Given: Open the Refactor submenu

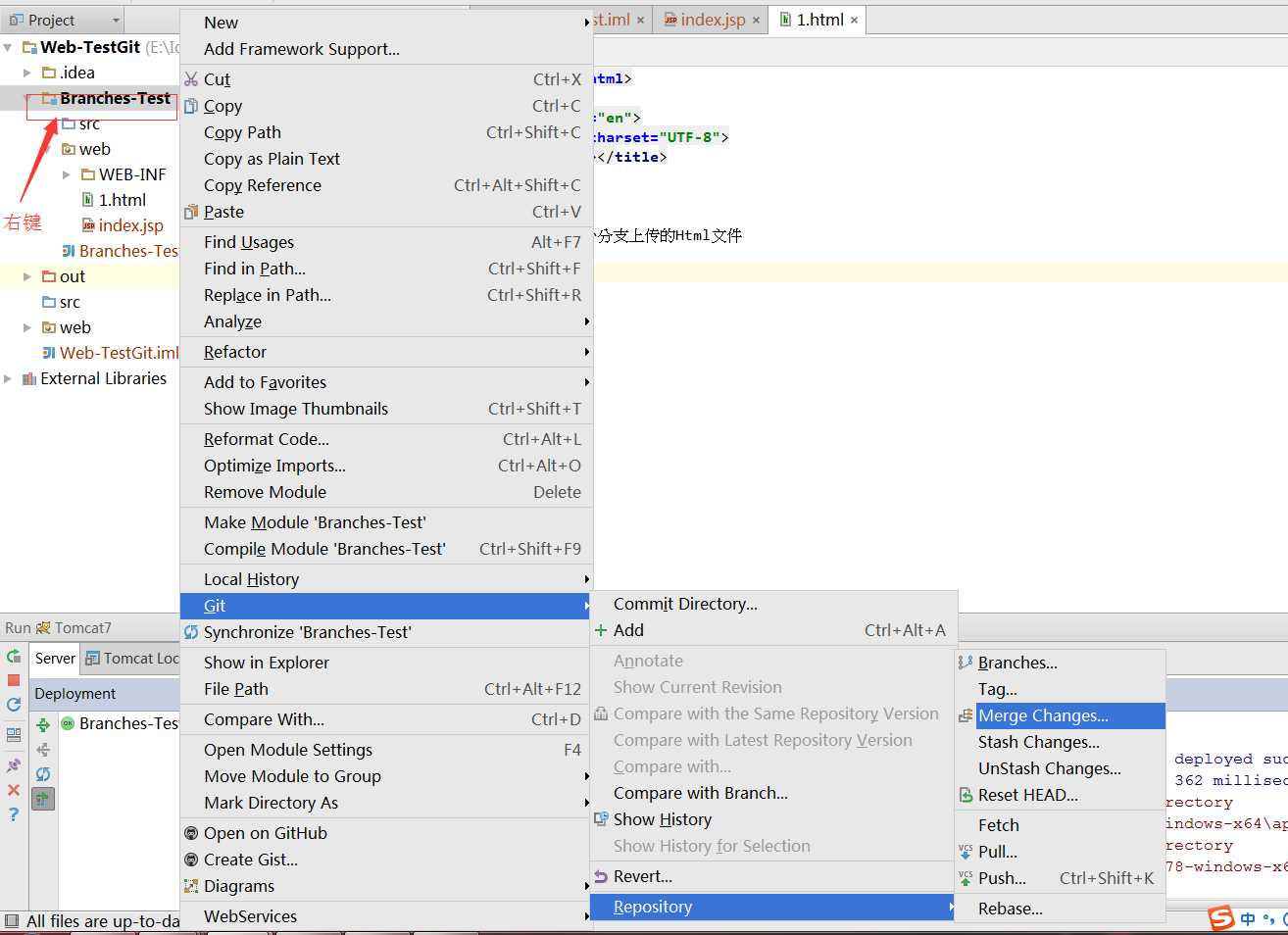Looking at the screenshot, I should 387,352.
